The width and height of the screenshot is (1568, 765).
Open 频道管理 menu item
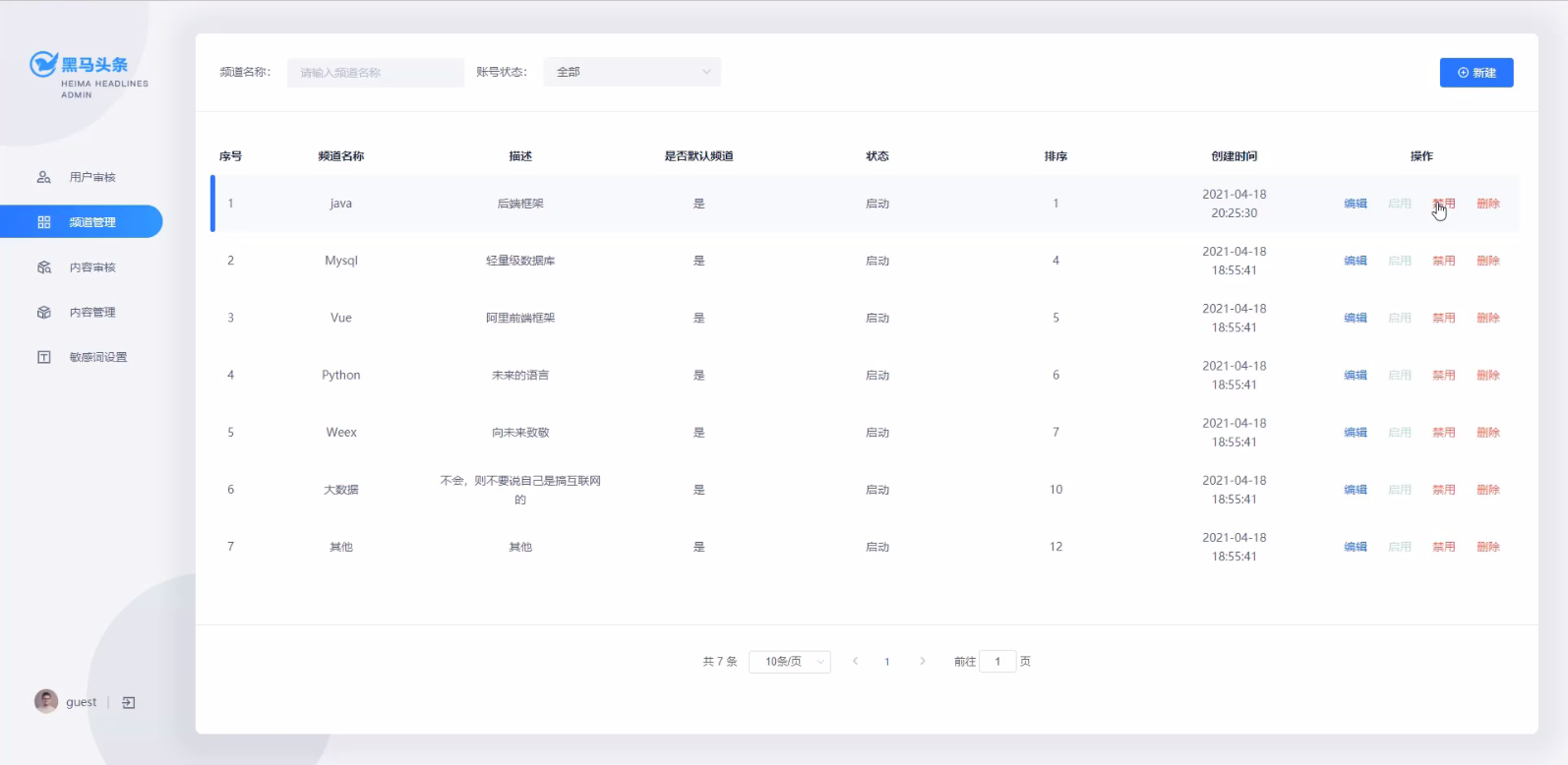81,222
